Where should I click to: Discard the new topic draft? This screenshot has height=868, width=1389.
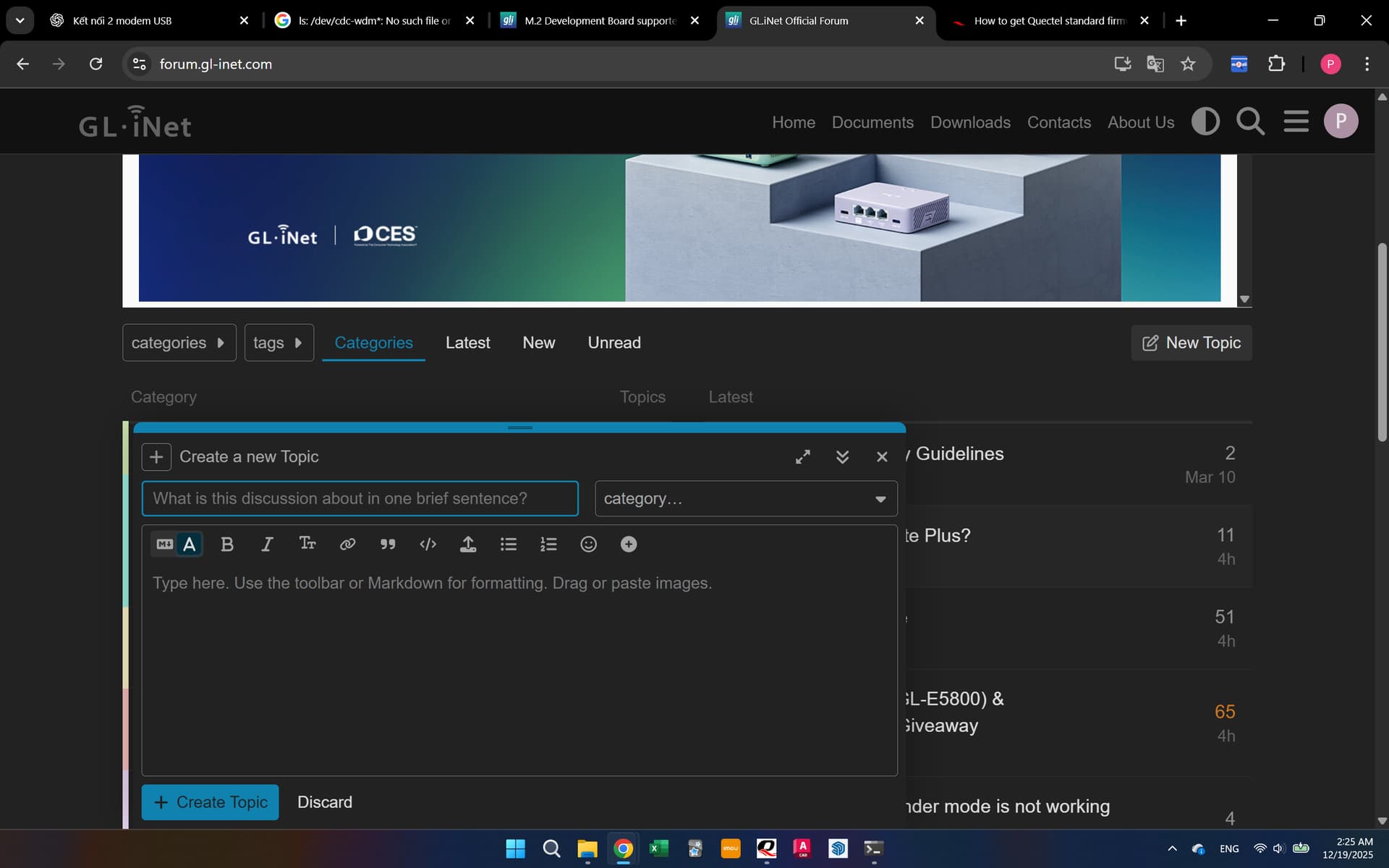pyautogui.click(x=325, y=802)
